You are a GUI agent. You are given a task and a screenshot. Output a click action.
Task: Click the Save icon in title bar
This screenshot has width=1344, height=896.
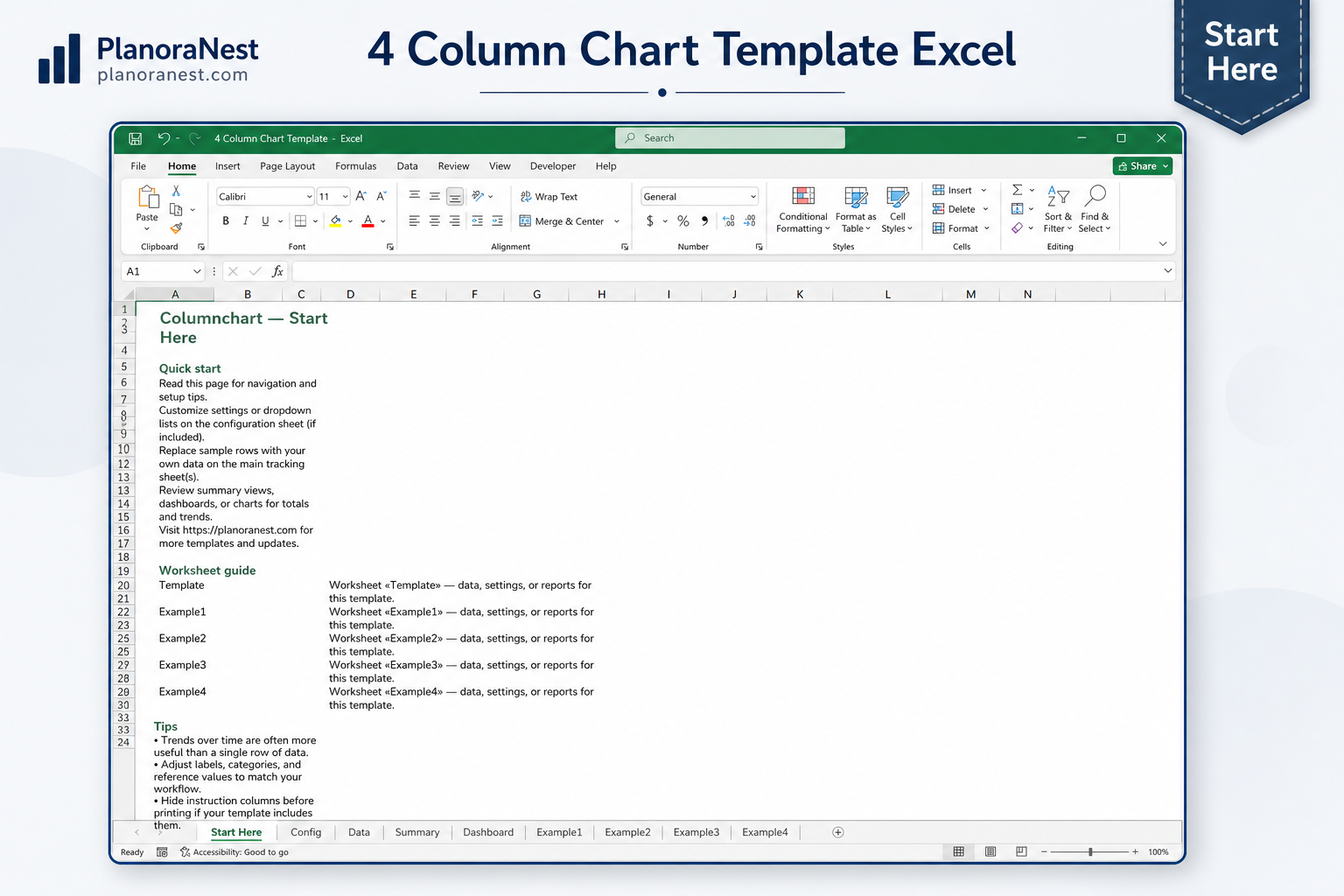[135, 138]
